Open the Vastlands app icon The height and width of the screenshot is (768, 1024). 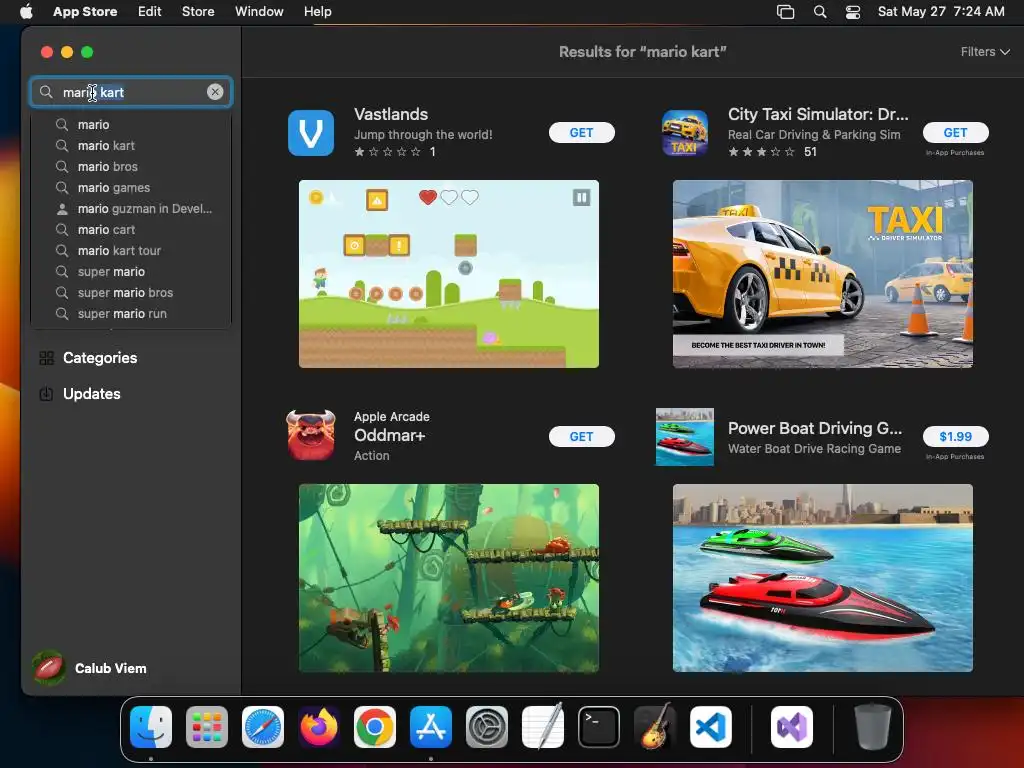click(x=311, y=133)
